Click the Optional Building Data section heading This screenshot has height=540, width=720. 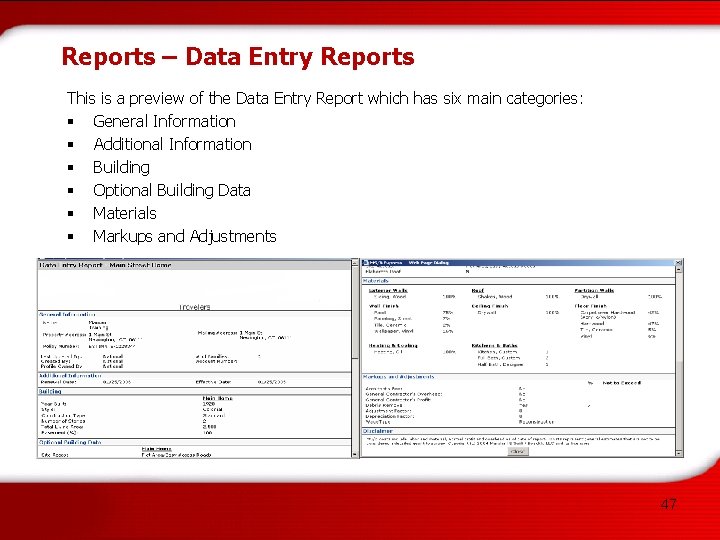70,442
